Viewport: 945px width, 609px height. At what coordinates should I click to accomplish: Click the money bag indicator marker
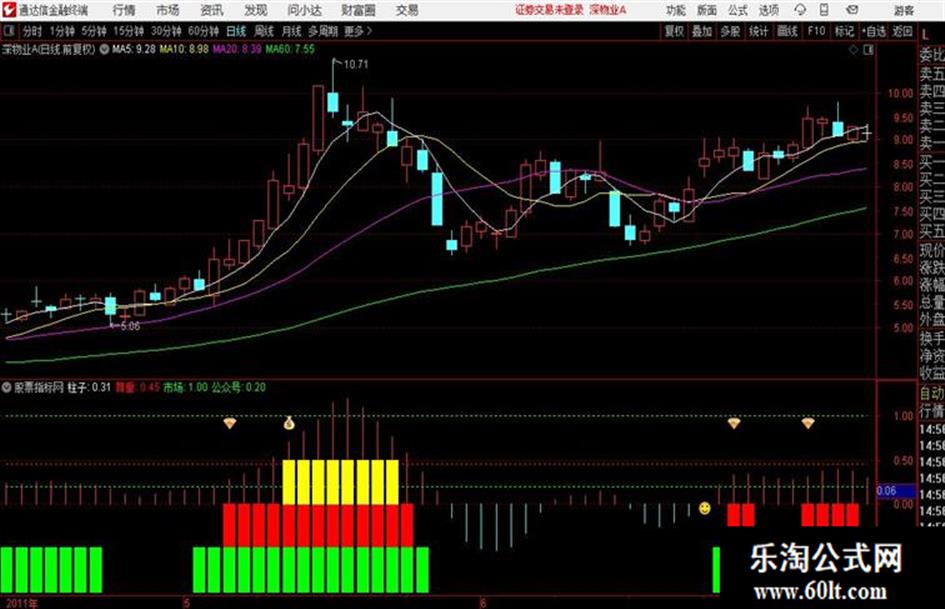289,423
